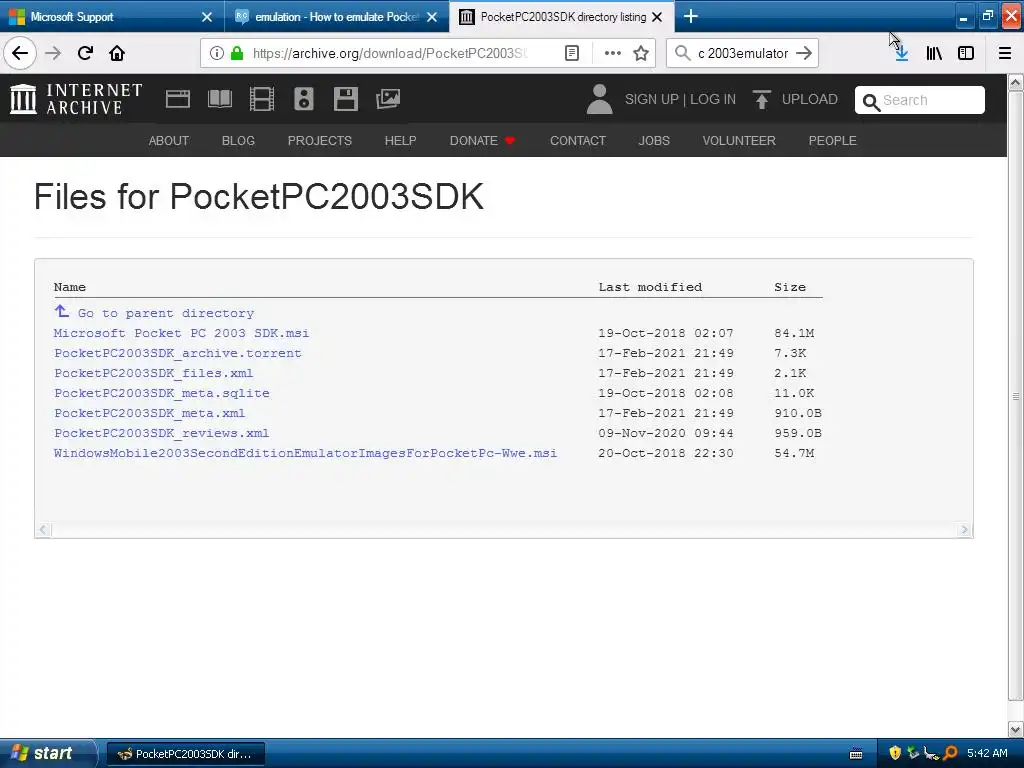The height and width of the screenshot is (768, 1024).
Task: Click the 5:42 AM clock
Action: (x=987, y=753)
